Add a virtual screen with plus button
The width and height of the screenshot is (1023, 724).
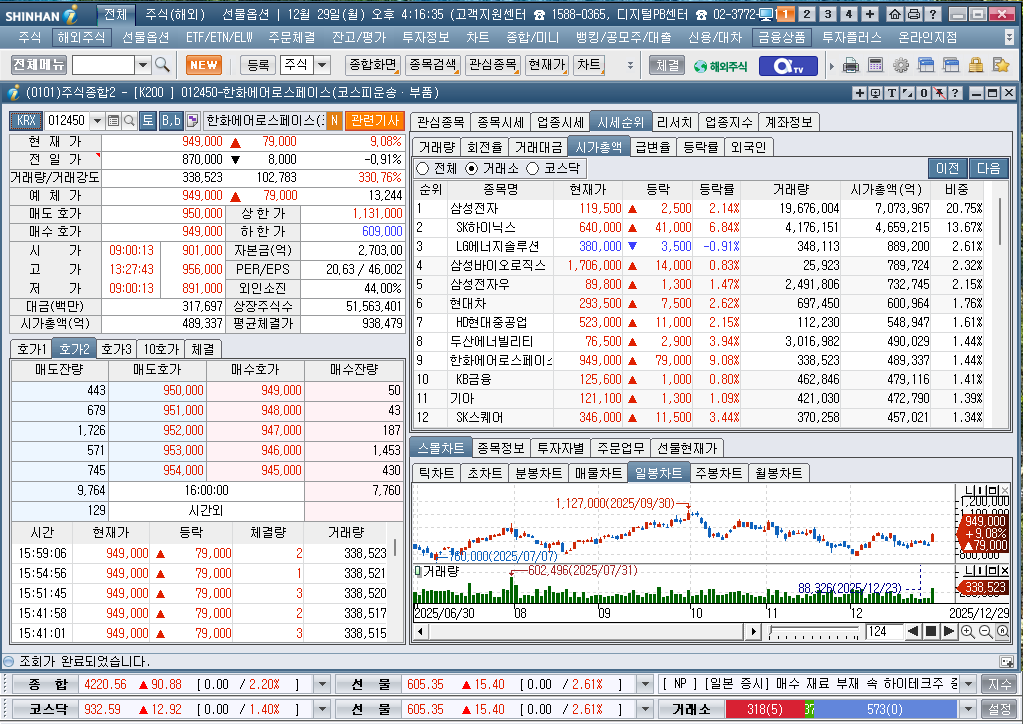[870, 14]
